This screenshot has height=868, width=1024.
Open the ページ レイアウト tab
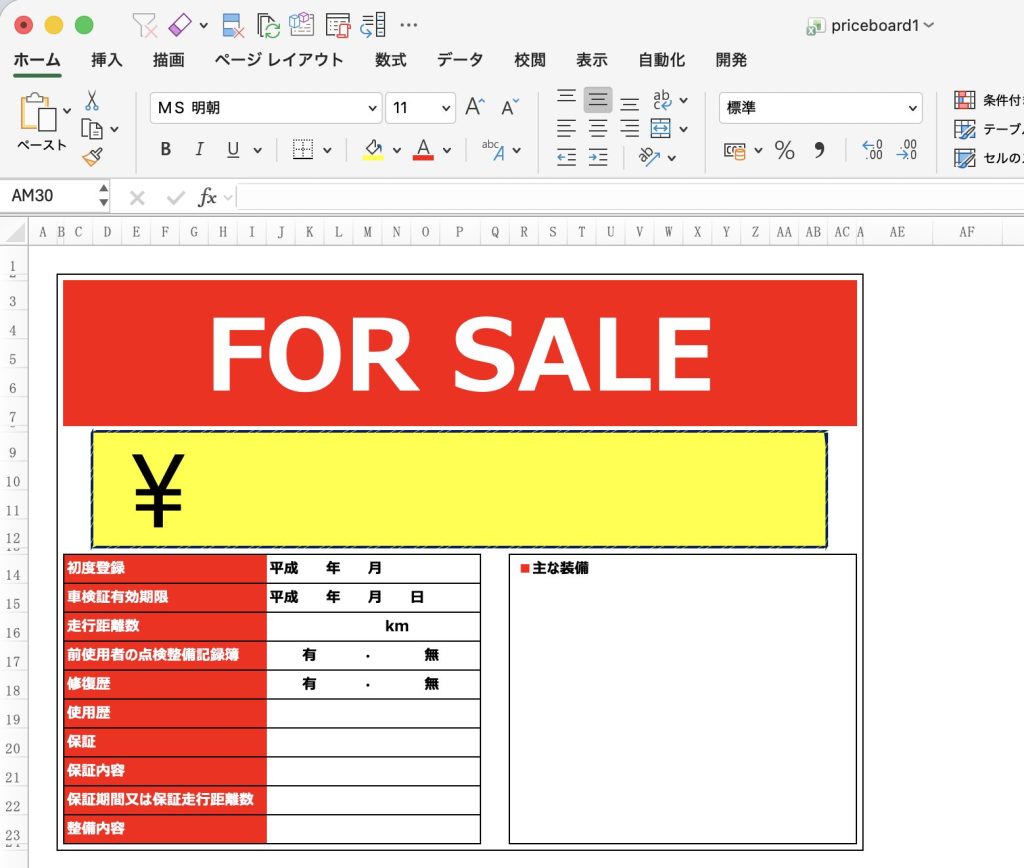[x=279, y=60]
